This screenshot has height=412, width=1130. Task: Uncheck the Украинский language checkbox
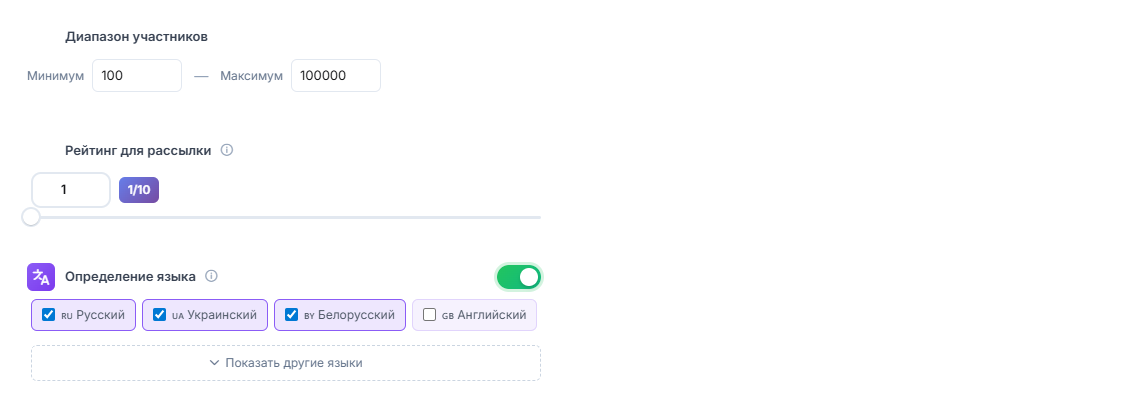point(159,315)
